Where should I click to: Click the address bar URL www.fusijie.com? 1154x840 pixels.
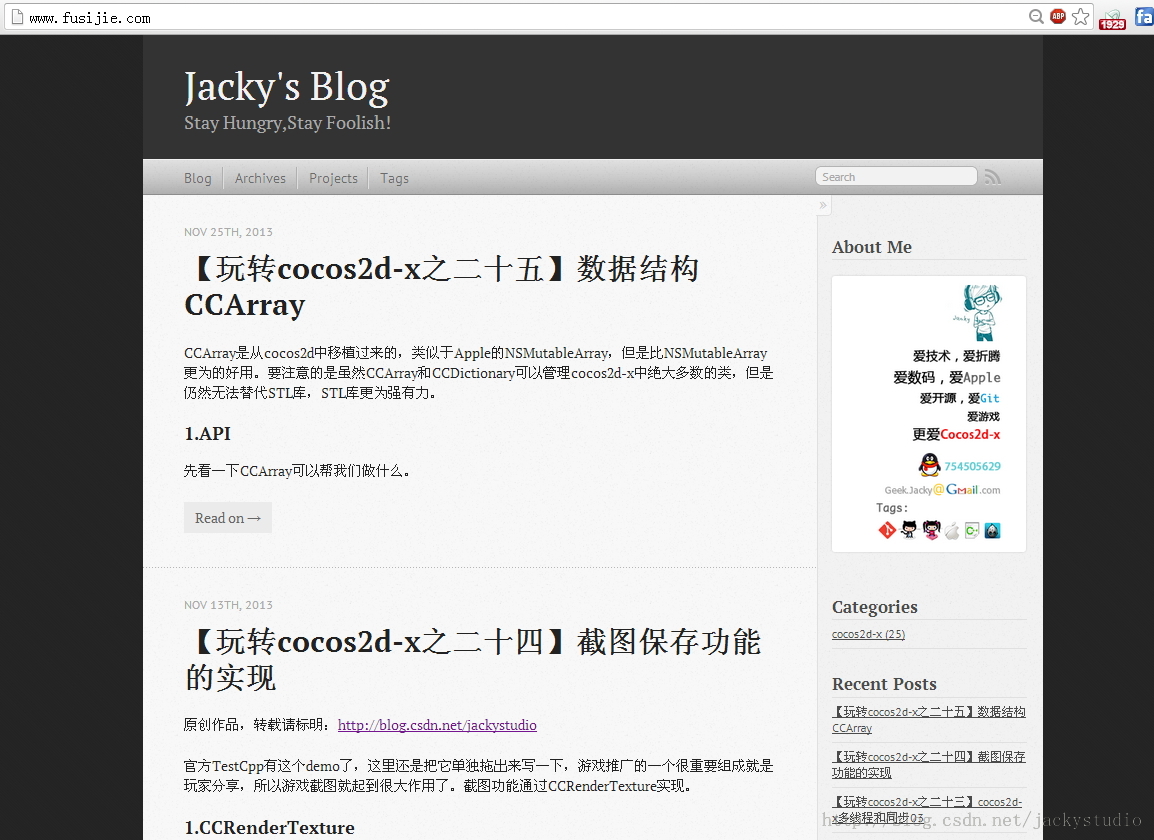point(90,18)
